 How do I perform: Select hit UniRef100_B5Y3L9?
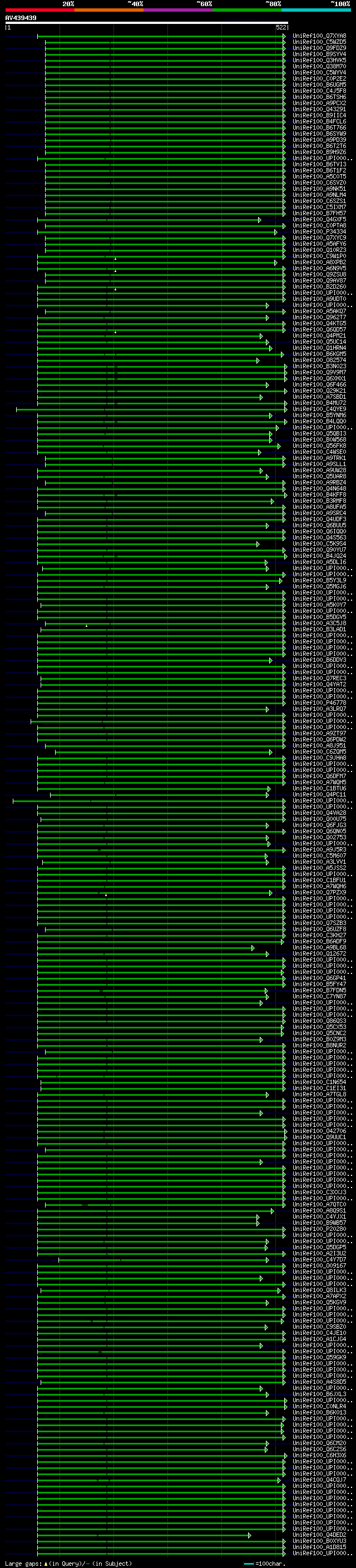tap(319, 581)
